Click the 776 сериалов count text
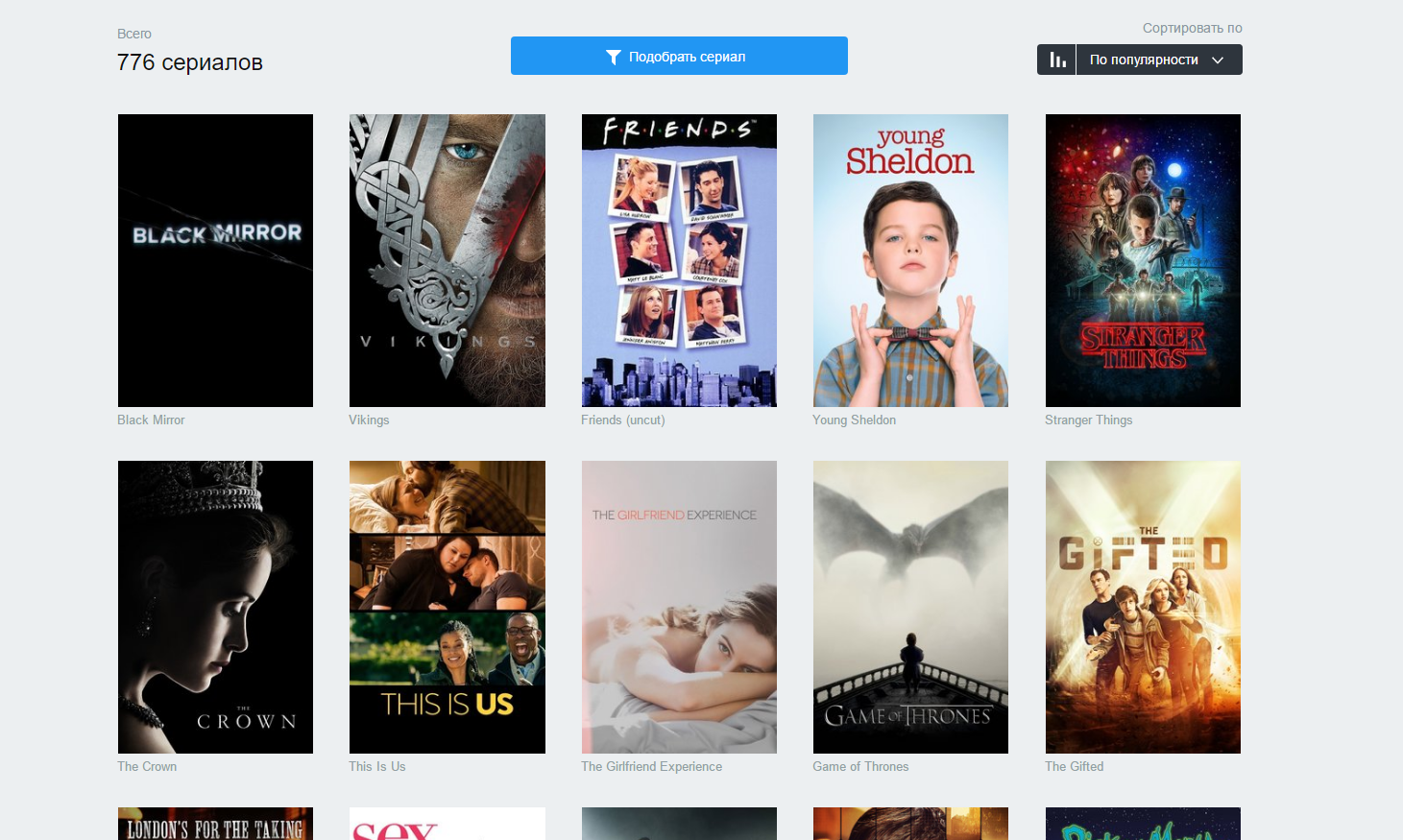The width and height of the screenshot is (1403, 840). coord(190,62)
